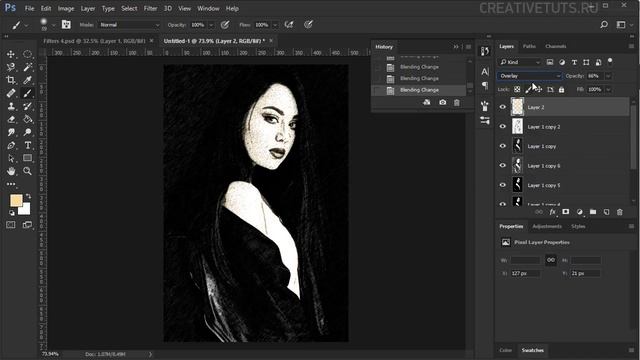The width and height of the screenshot is (640, 360).
Task: Open the Filter menu
Action: pos(150,8)
